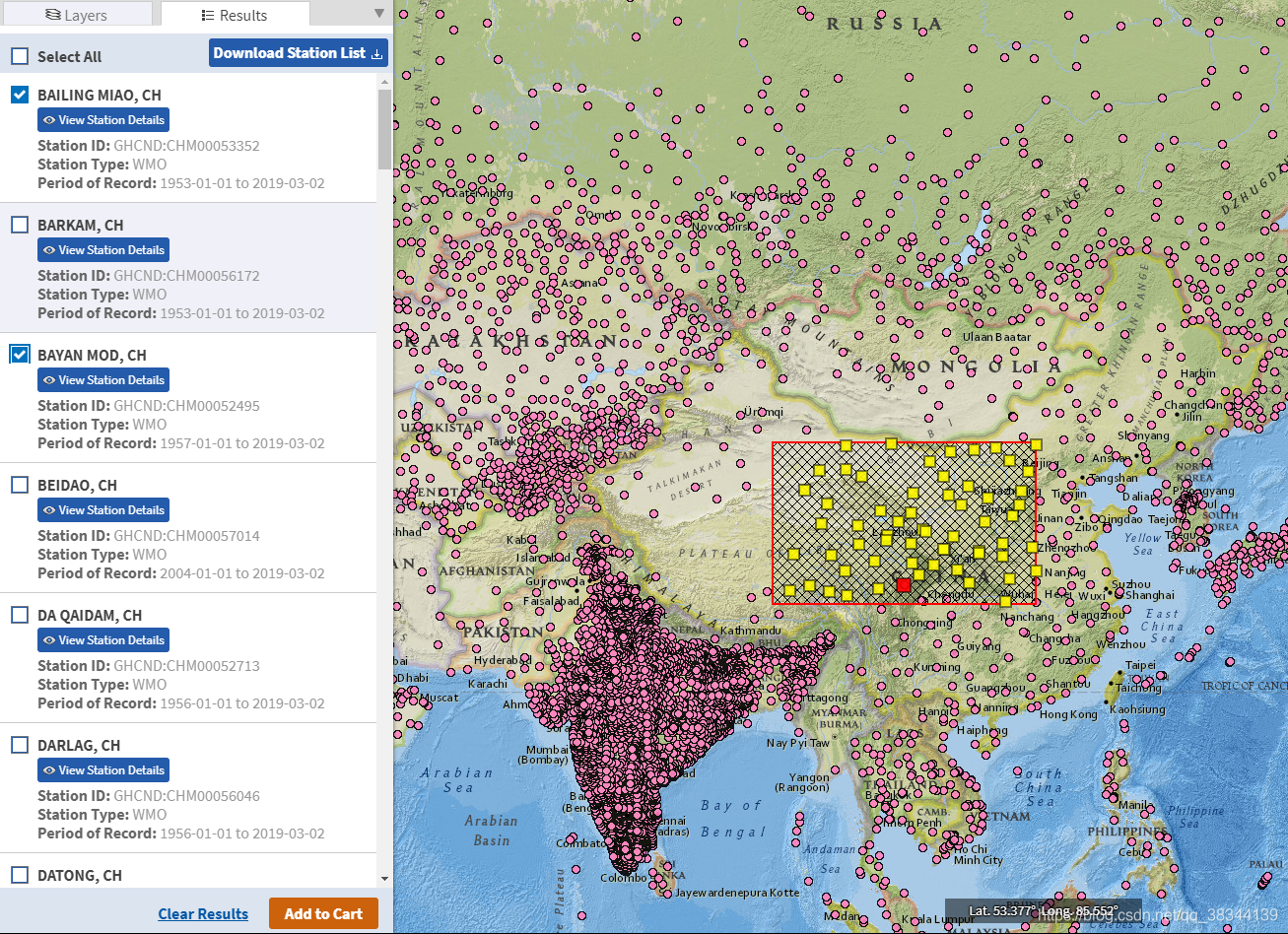1288x934 pixels.
Task: Check the BARKAM, CH station
Action: coord(20,225)
